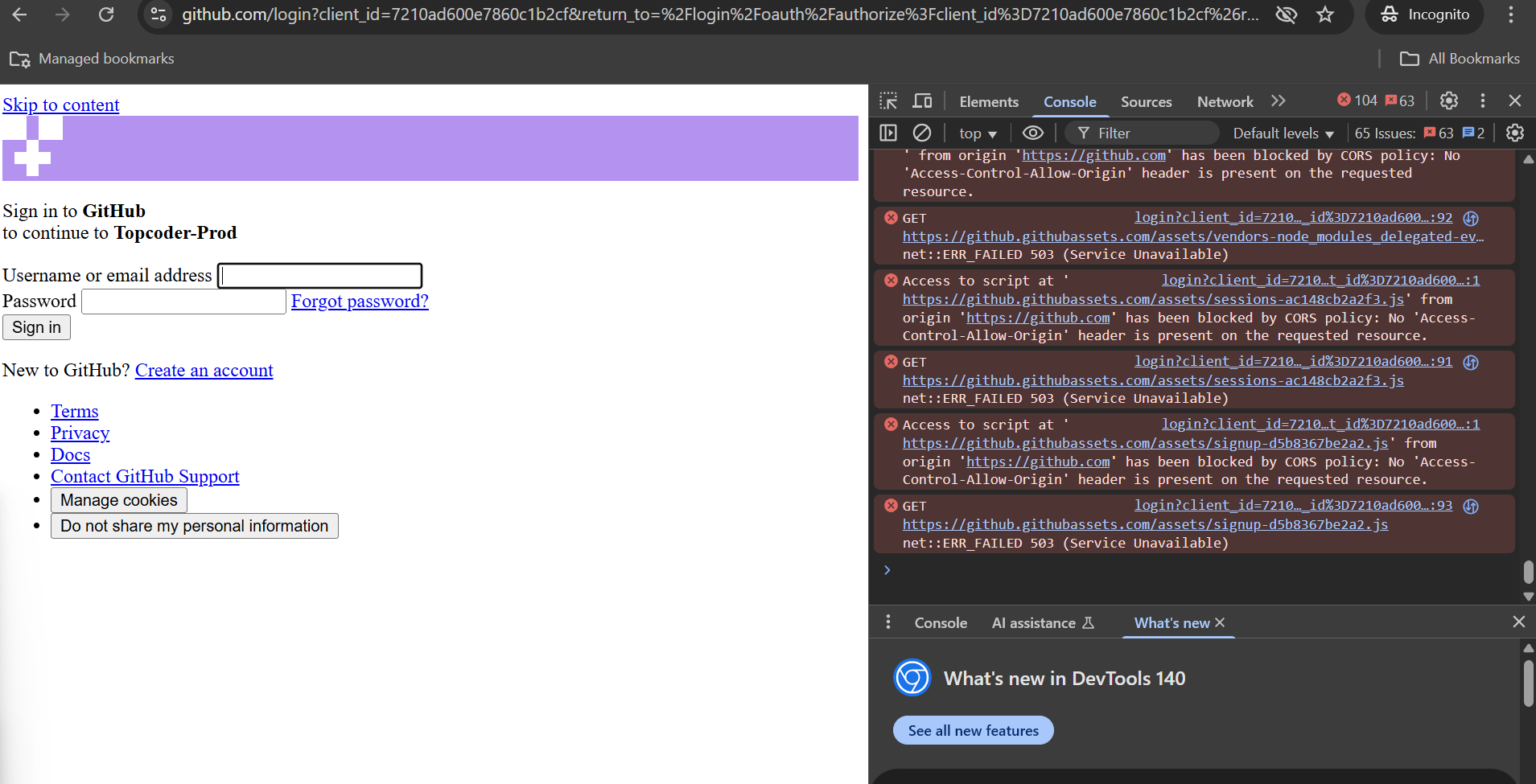This screenshot has width=1536, height=784.
Task: Click the console vertical scrollbar thumb
Action: click(1528, 572)
